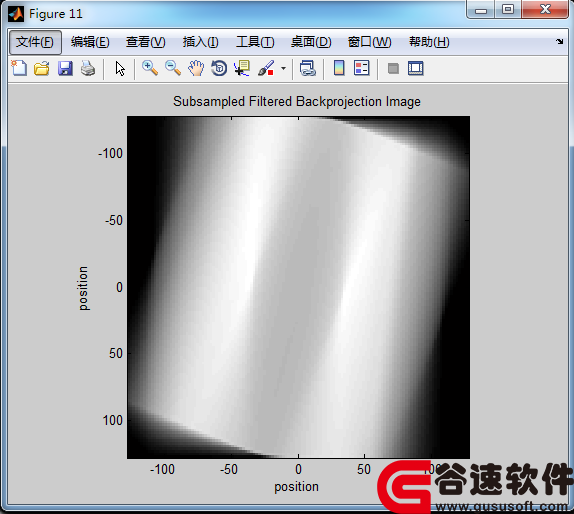
Task: Dock the figure using the corner arrow
Action: [x=559, y=41]
